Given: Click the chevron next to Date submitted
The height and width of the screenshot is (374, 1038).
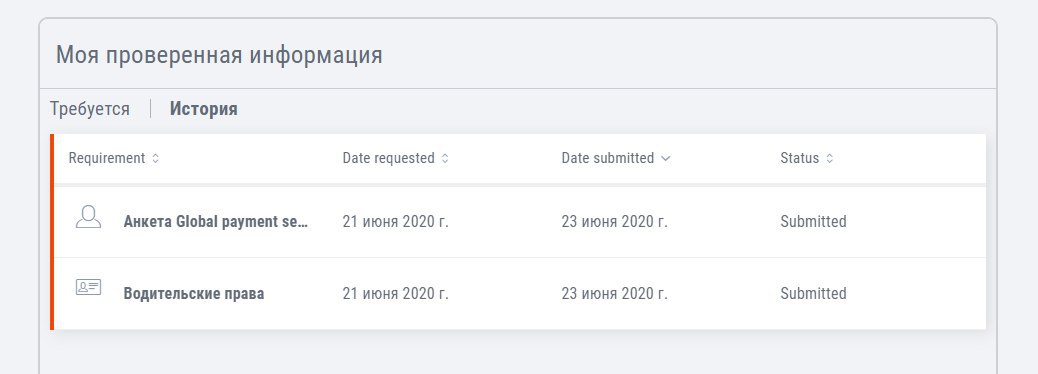Looking at the screenshot, I should click(665, 159).
